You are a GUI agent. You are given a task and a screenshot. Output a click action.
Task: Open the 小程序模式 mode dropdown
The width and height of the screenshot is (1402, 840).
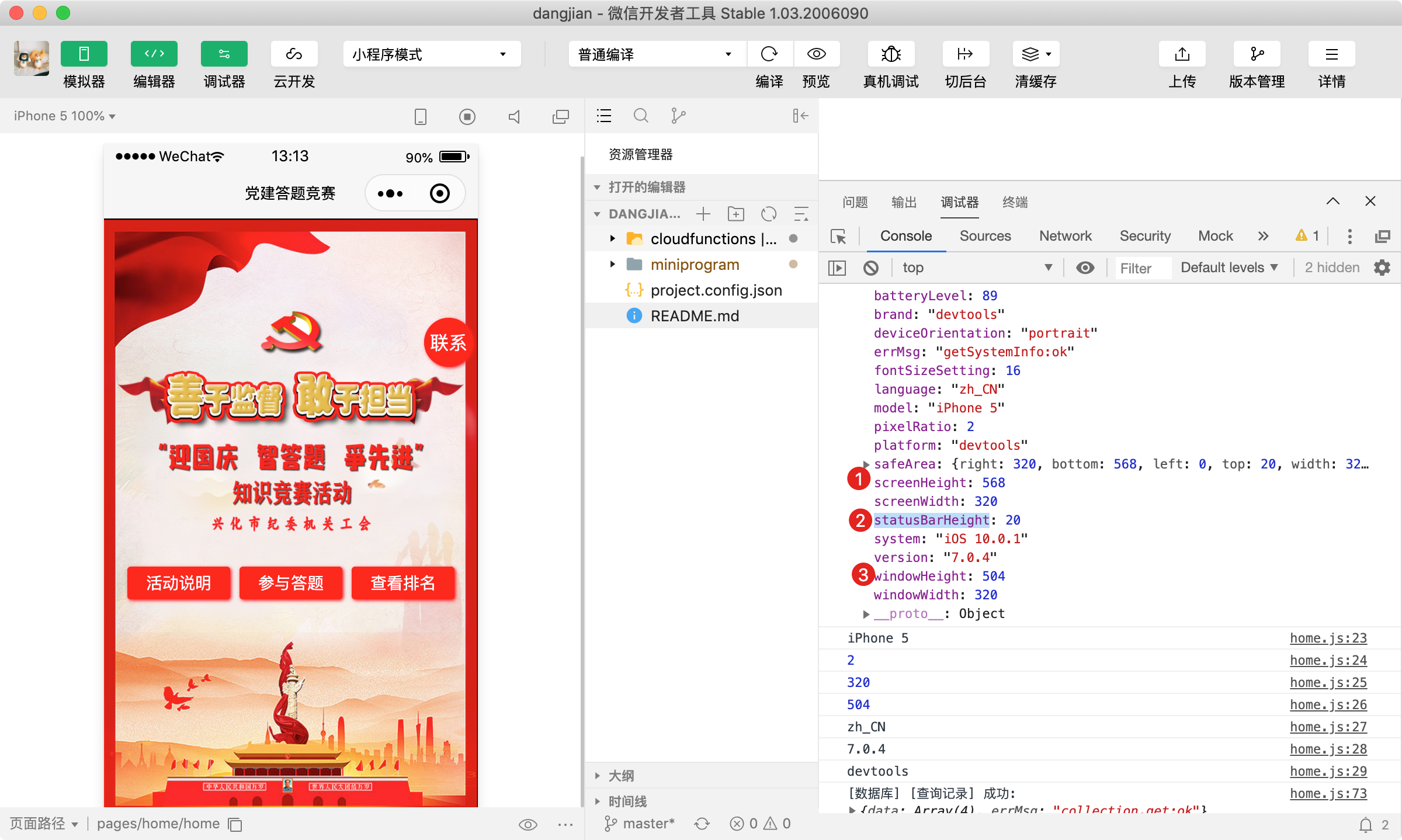(431, 54)
